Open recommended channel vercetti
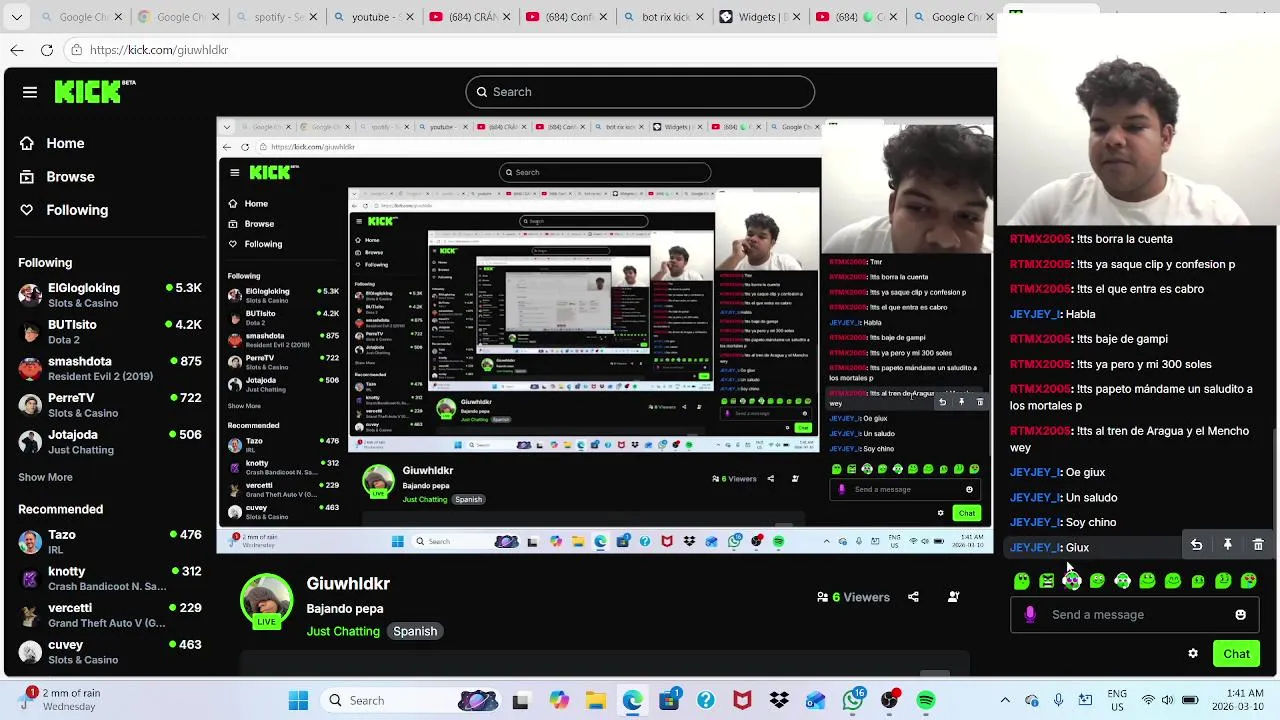 pos(110,615)
